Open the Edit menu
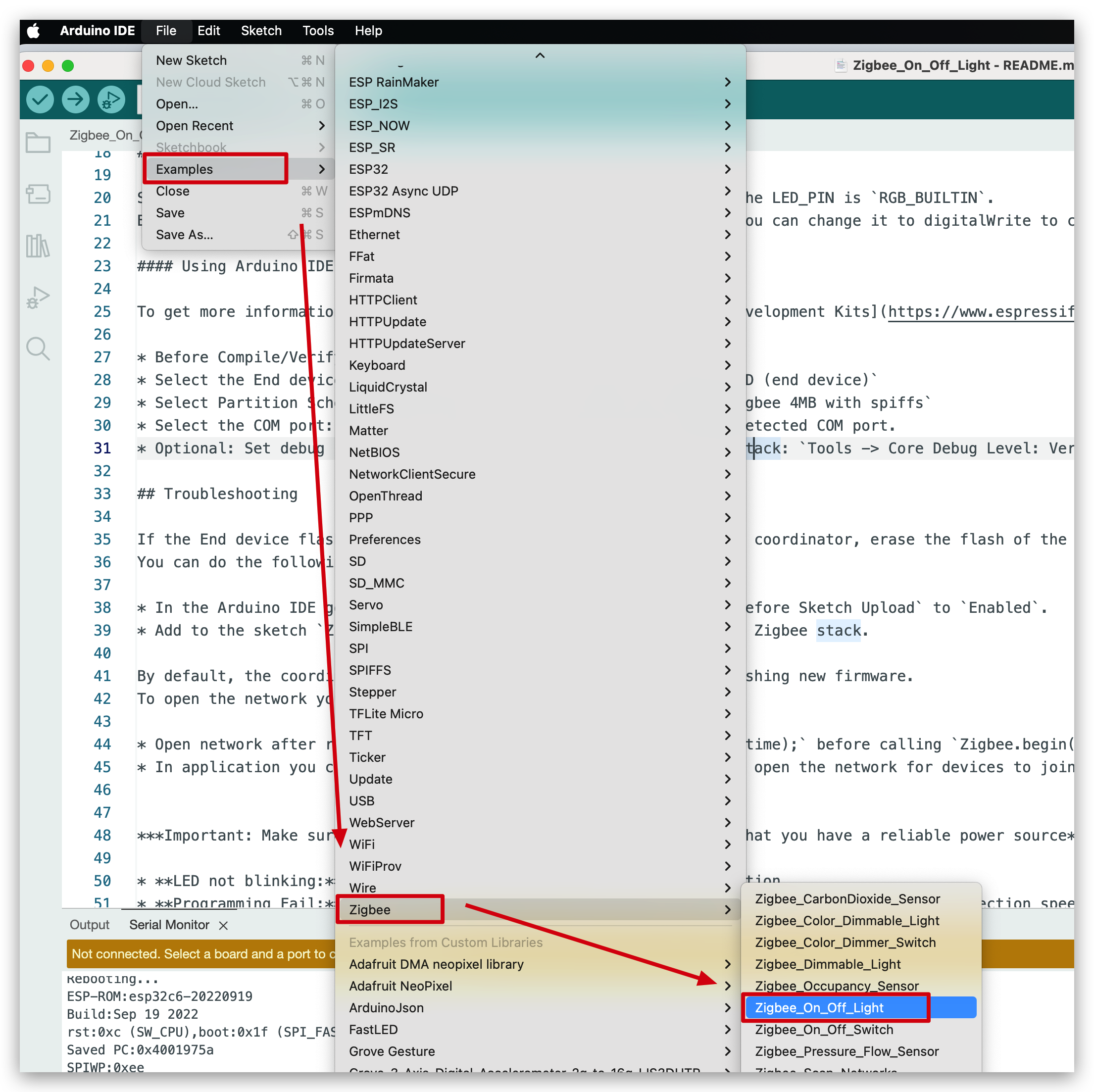This screenshot has width=1094, height=1092. [x=208, y=31]
